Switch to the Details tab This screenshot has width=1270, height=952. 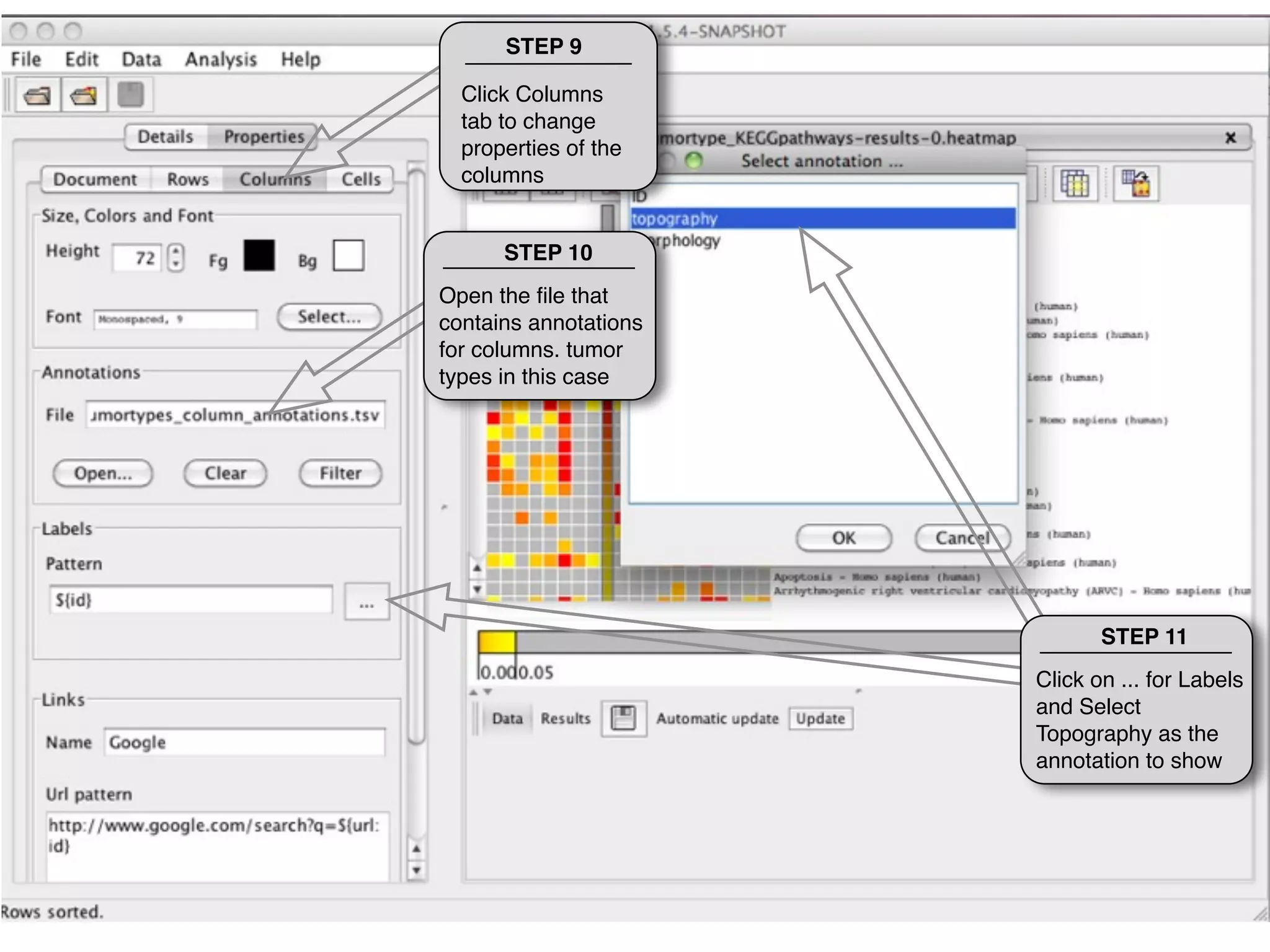click(x=165, y=137)
